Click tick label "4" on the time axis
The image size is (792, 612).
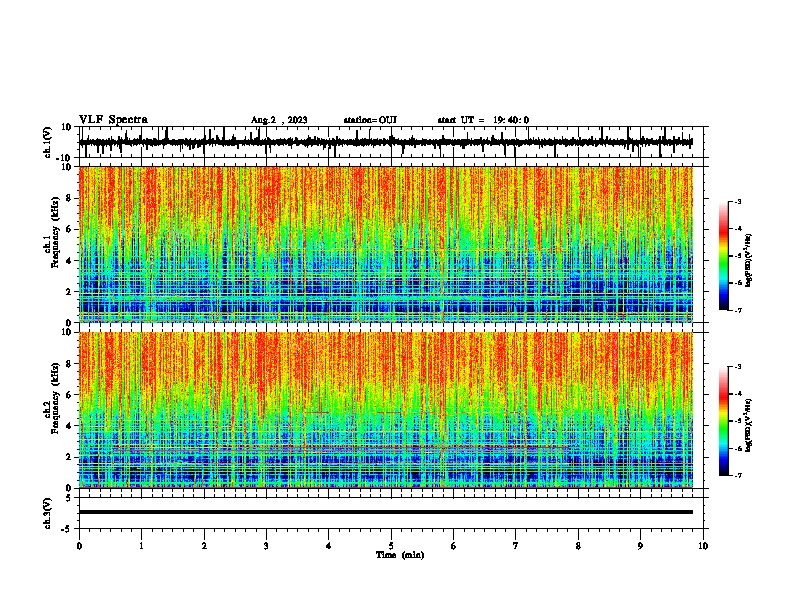click(329, 546)
